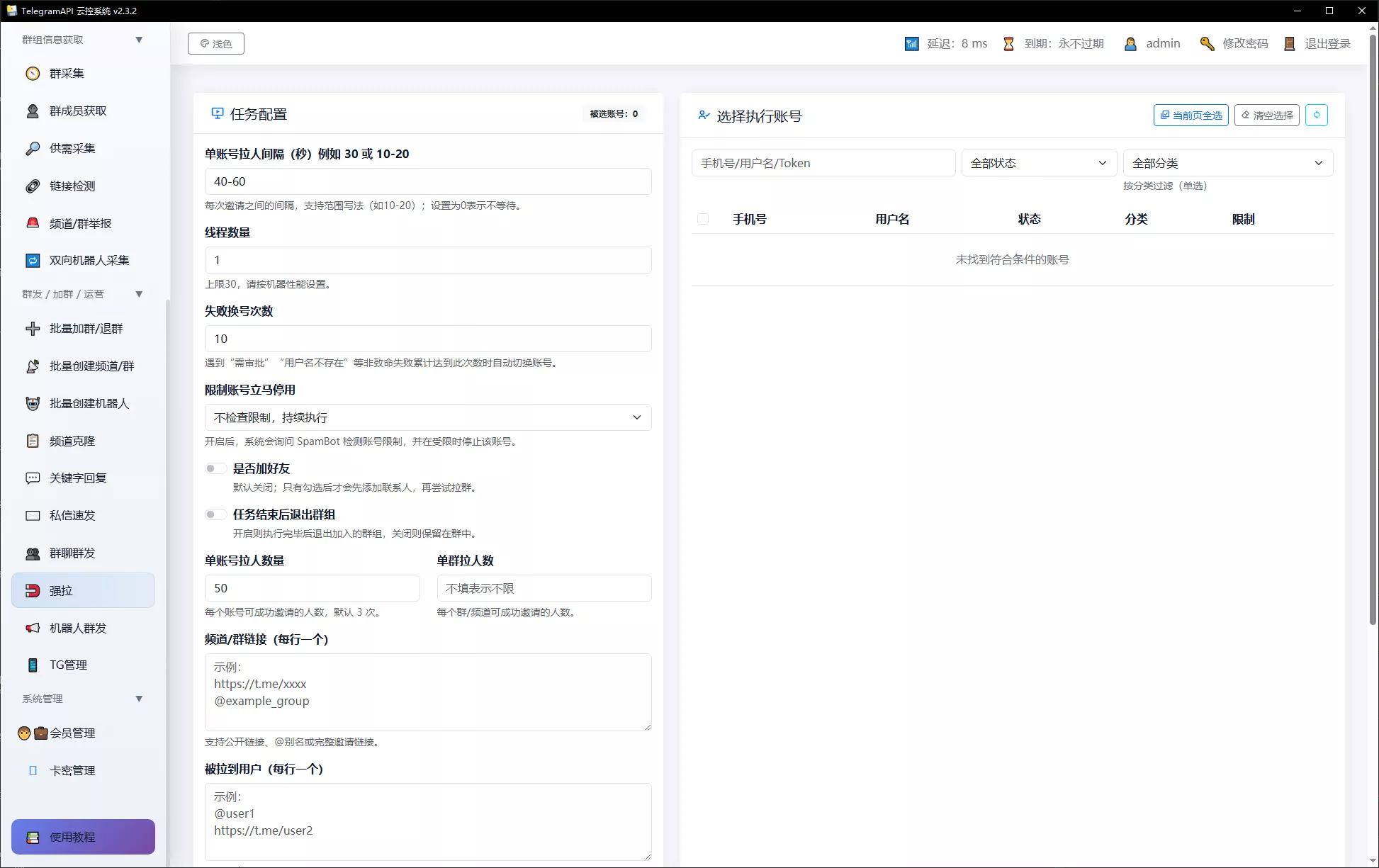Go to 私信速发 in the sidebar
The height and width of the screenshot is (868, 1379).
[x=83, y=516]
